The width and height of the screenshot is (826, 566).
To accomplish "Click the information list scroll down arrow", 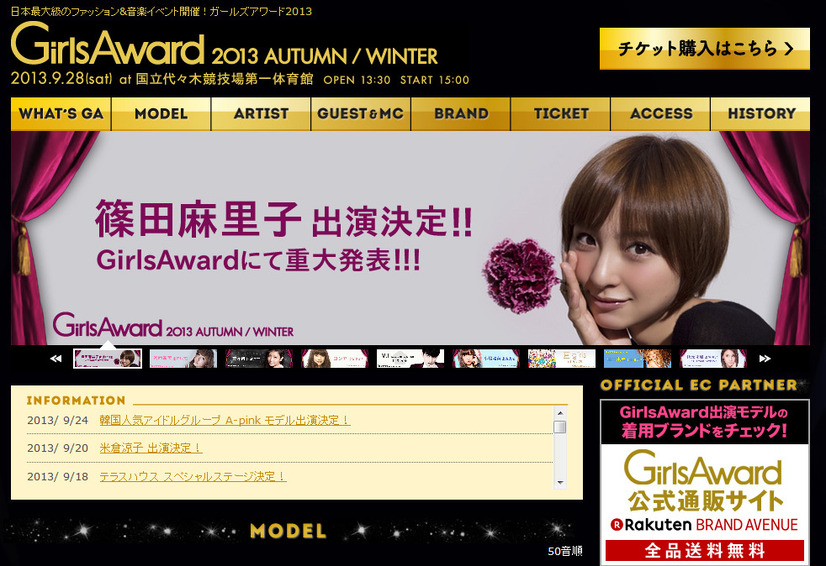I will [560, 483].
